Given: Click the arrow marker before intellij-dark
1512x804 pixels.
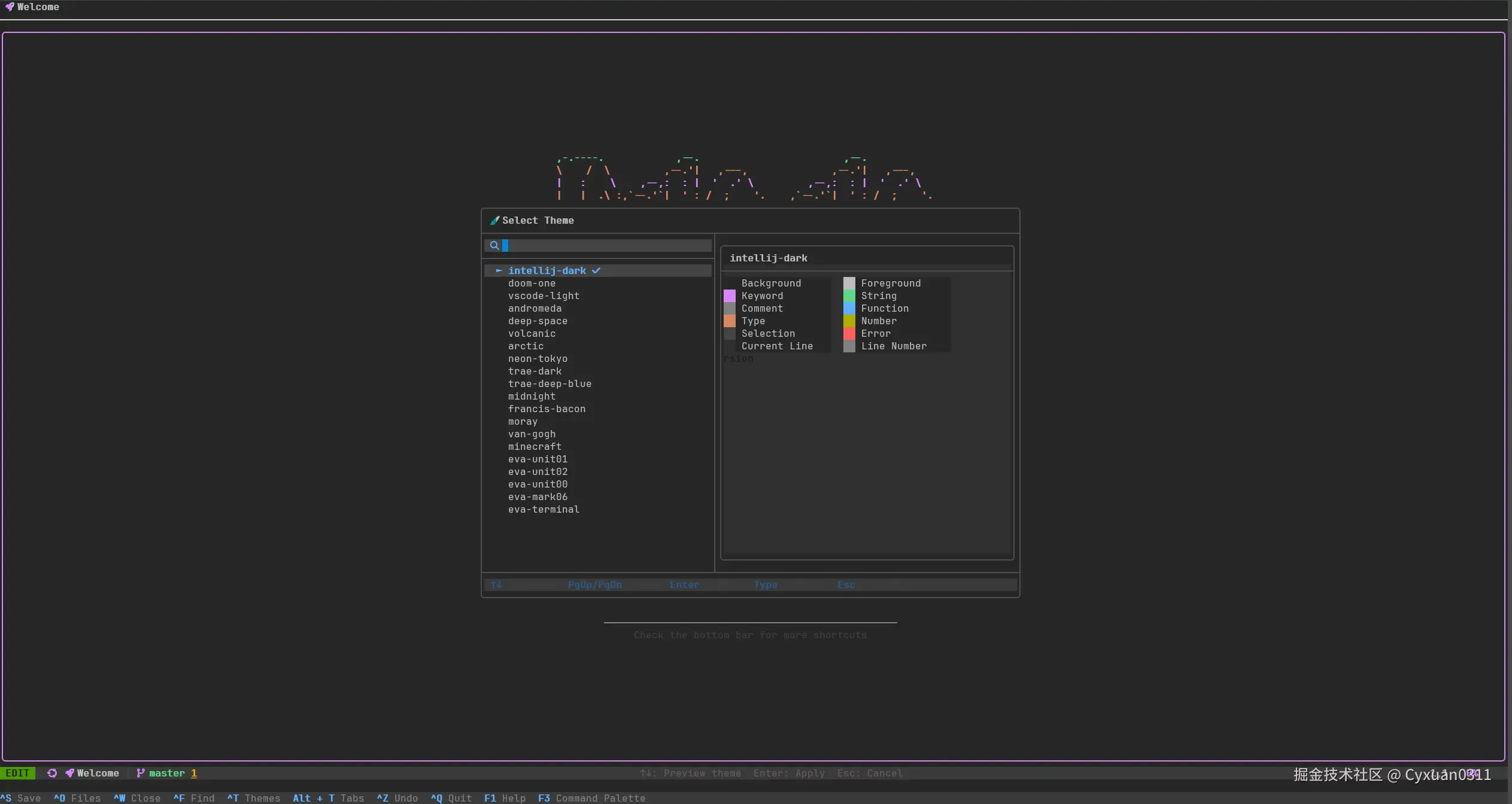Looking at the screenshot, I should click(x=499, y=271).
